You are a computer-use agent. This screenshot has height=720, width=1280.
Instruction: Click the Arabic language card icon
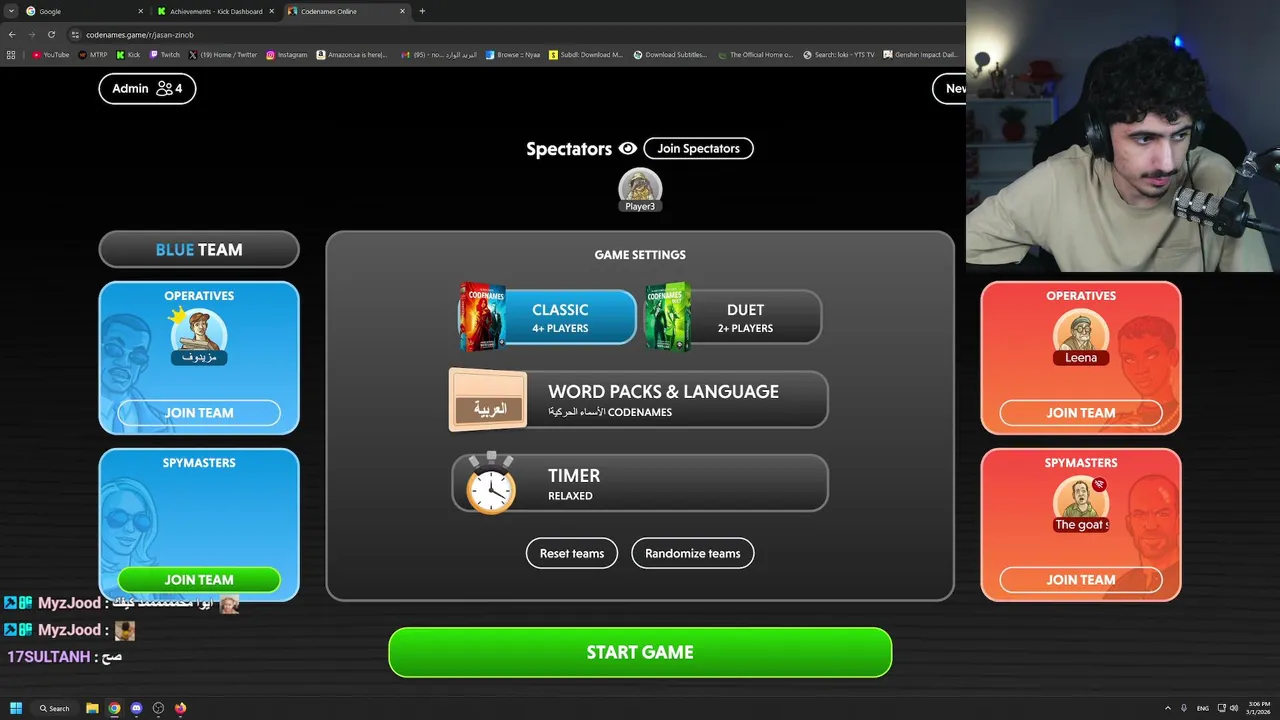click(x=488, y=400)
